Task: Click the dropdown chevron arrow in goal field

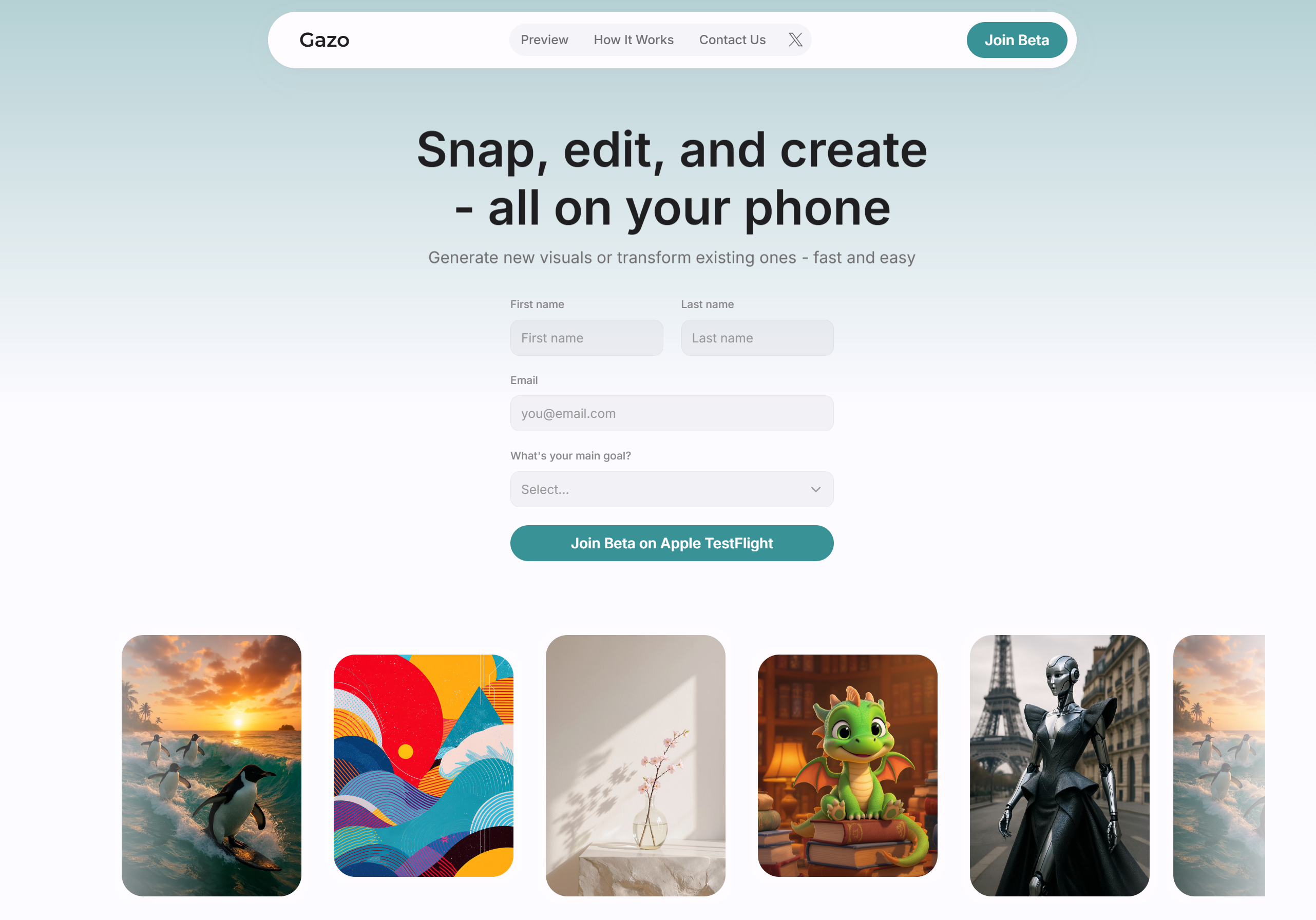Action: tap(815, 490)
